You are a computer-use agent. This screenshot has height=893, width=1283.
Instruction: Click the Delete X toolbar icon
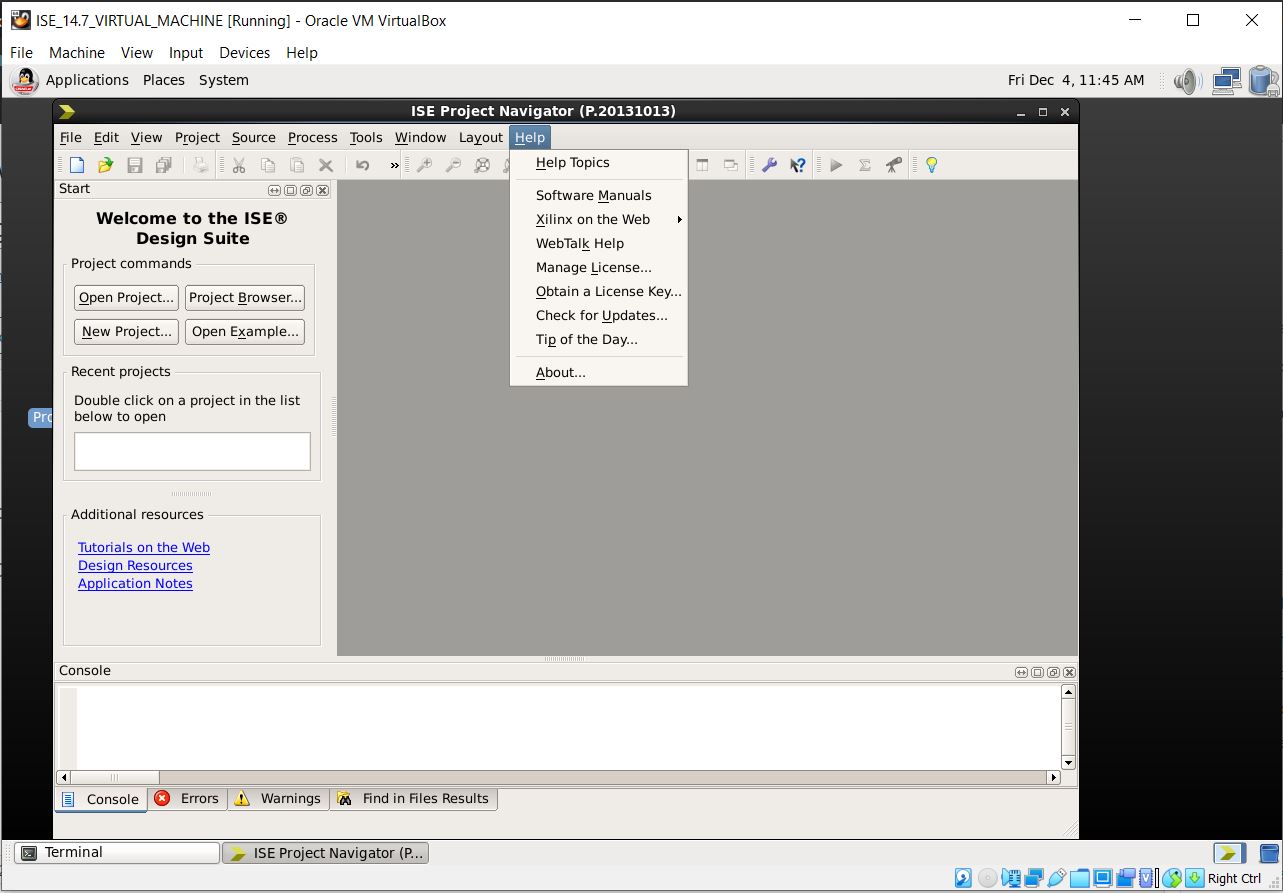click(326, 165)
